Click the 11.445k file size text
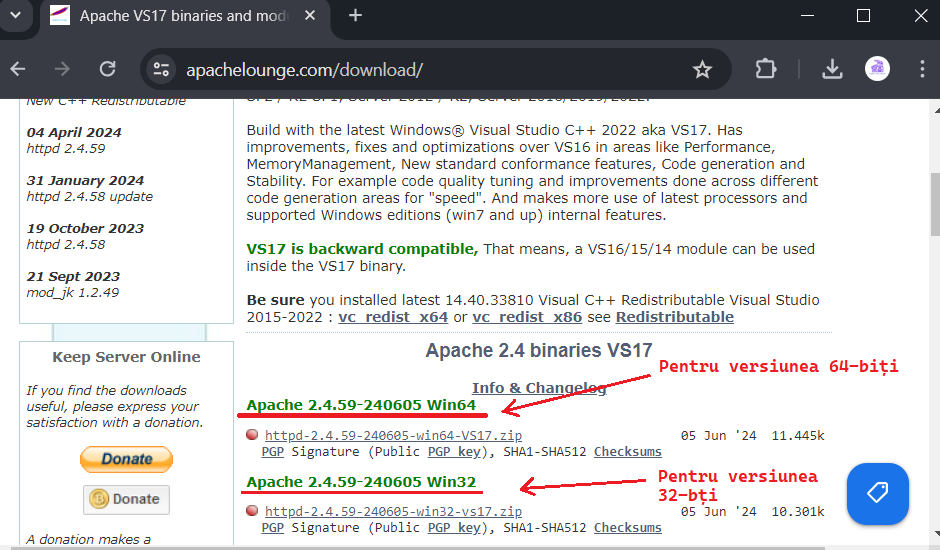This screenshot has width=940, height=550. tap(797, 435)
